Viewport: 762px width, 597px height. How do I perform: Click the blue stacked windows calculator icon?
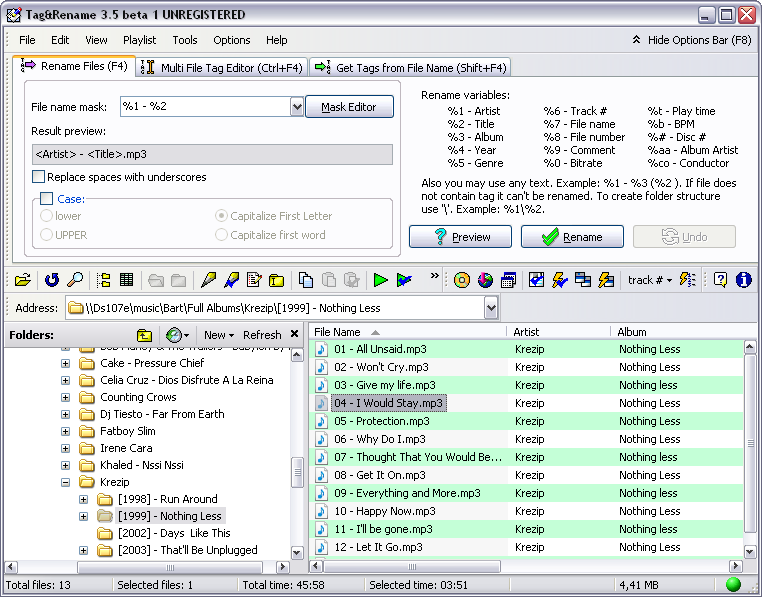tap(508, 280)
